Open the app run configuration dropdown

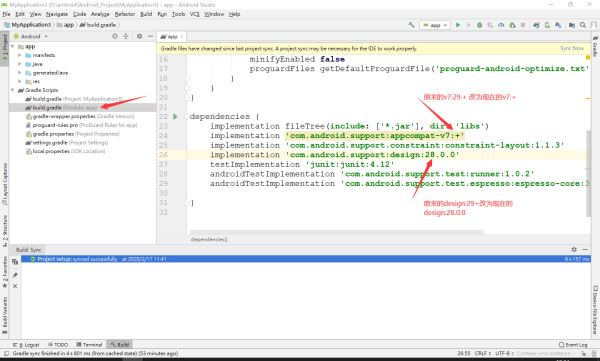pyautogui.click(x=435, y=25)
